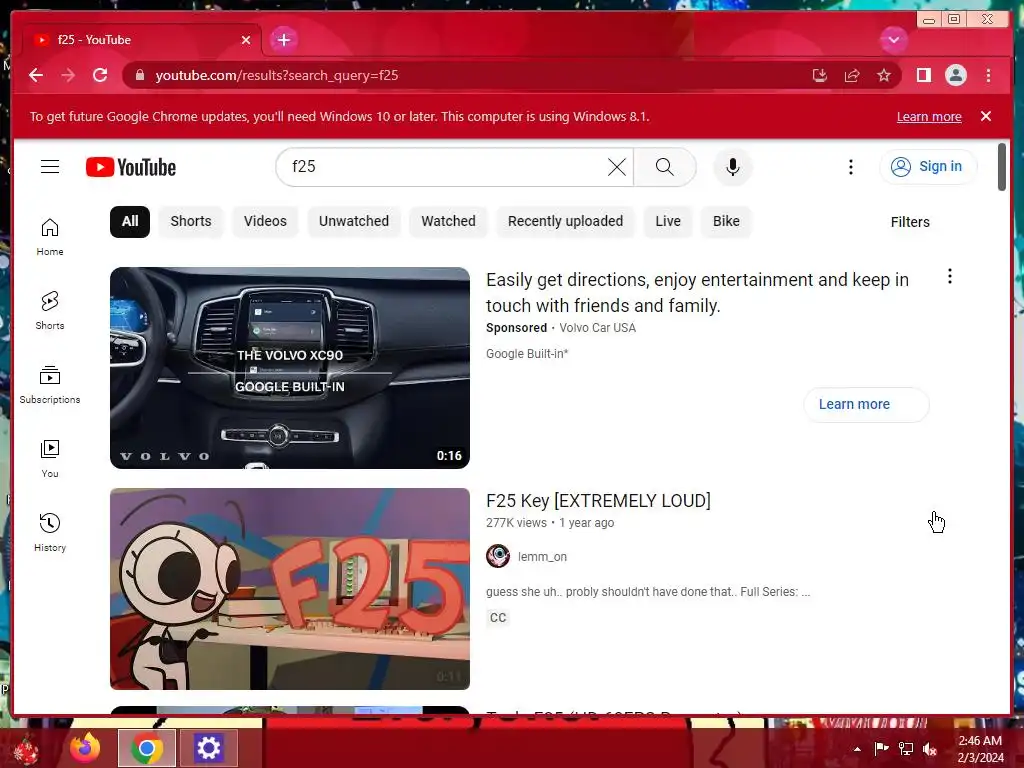Open the Action Center flag tray icon
Viewport: 1024px width, 768px height.
[x=881, y=749]
